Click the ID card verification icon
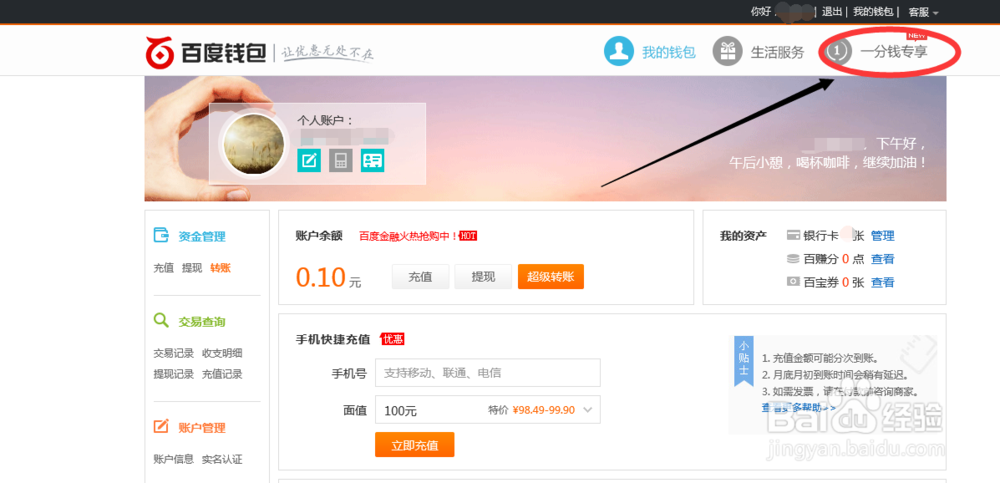This screenshot has height=483, width=1000. click(x=372, y=160)
